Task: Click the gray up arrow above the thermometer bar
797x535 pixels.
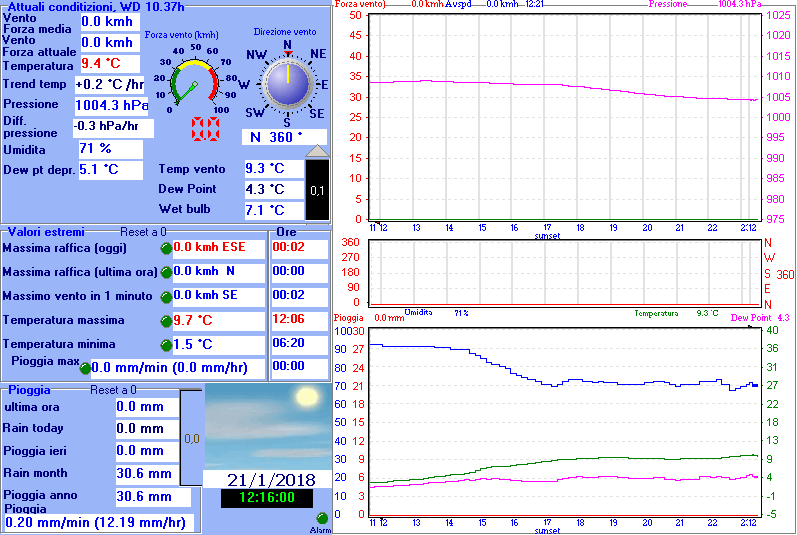Action: [316, 151]
